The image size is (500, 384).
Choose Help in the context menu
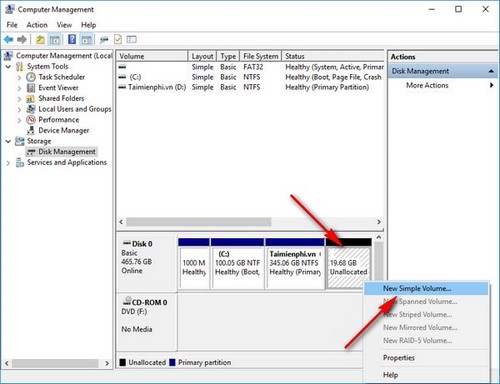coord(426,375)
